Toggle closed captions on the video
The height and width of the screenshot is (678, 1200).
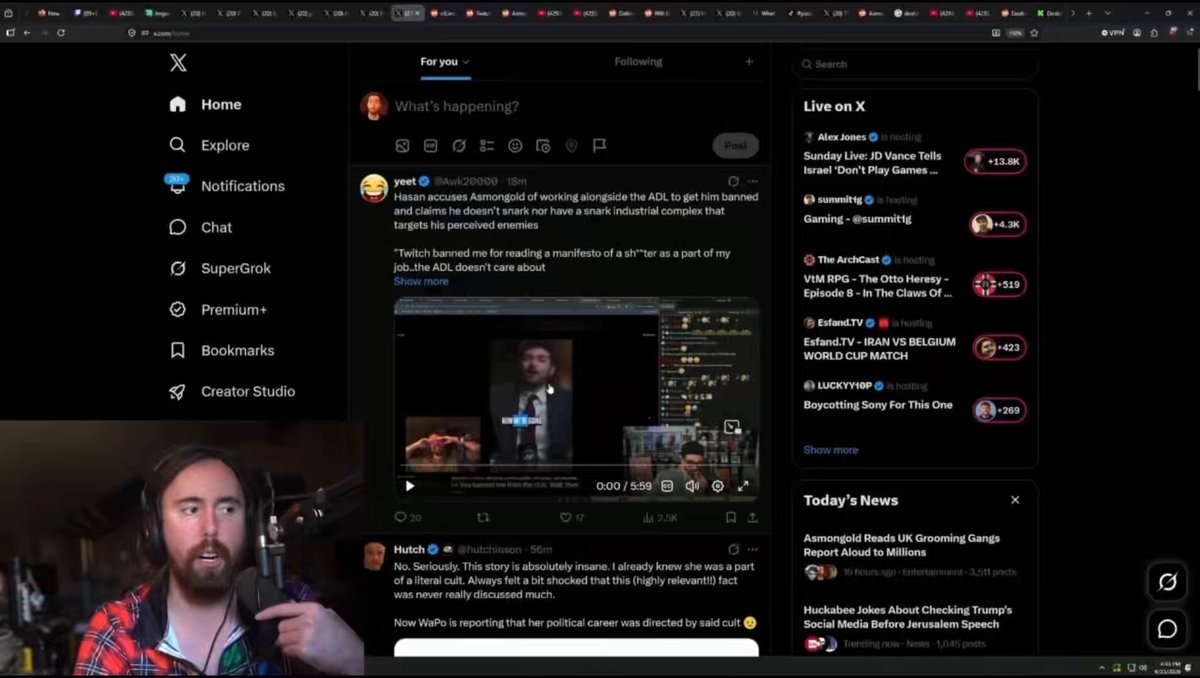tap(667, 486)
